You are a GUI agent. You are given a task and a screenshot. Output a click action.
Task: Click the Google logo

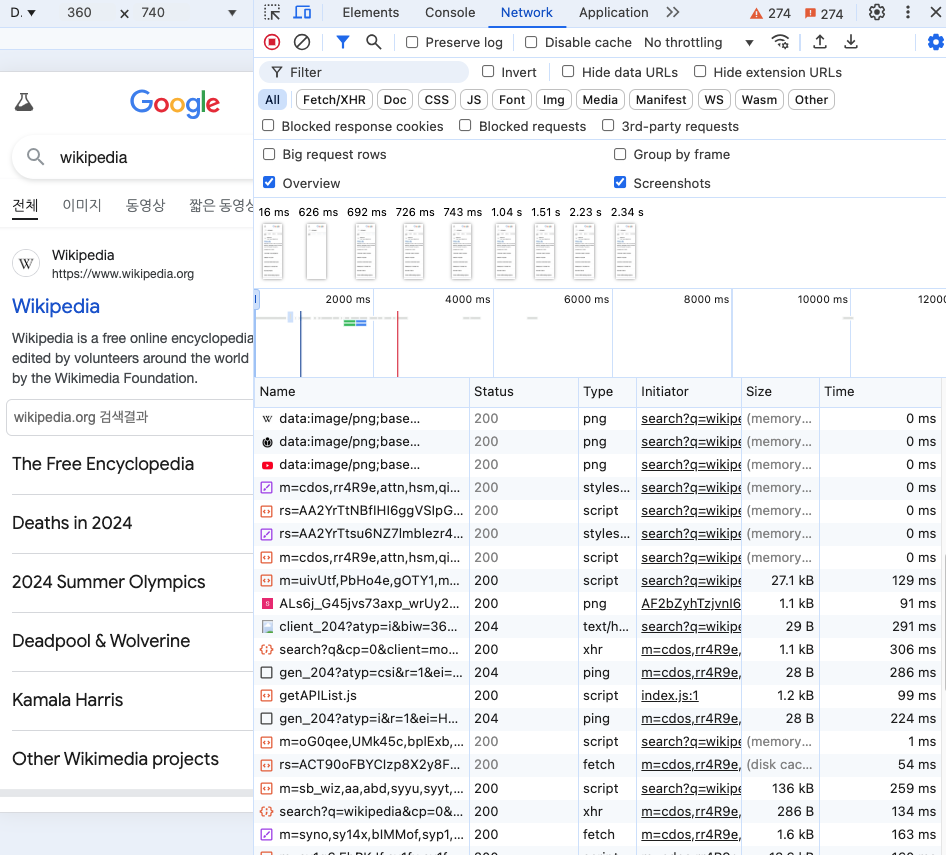(175, 103)
